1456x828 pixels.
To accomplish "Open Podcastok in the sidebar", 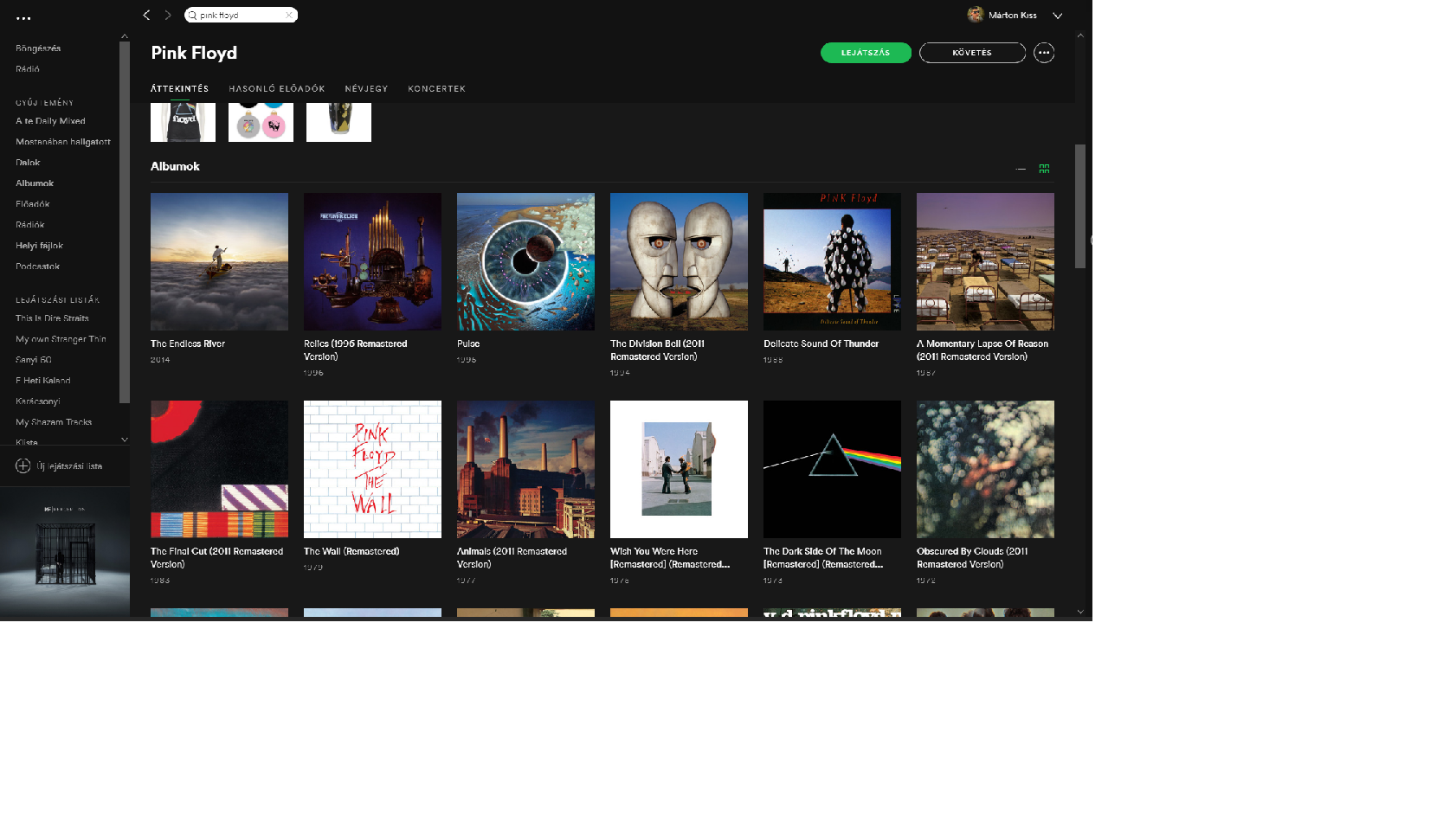I will (38, 266).
